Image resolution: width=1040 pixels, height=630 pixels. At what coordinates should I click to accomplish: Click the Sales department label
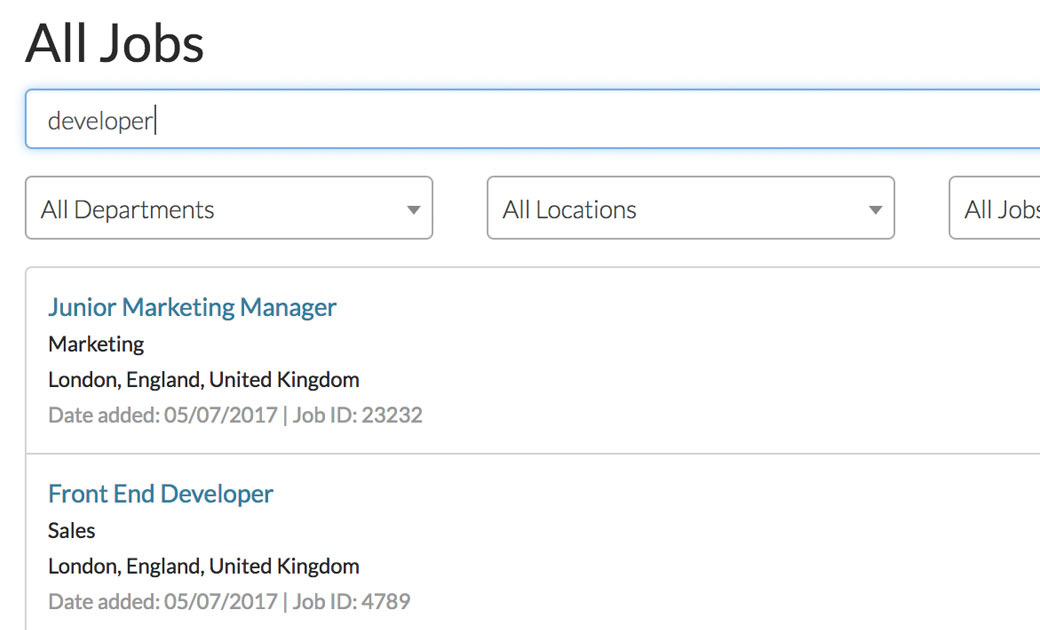coord(72,530)
